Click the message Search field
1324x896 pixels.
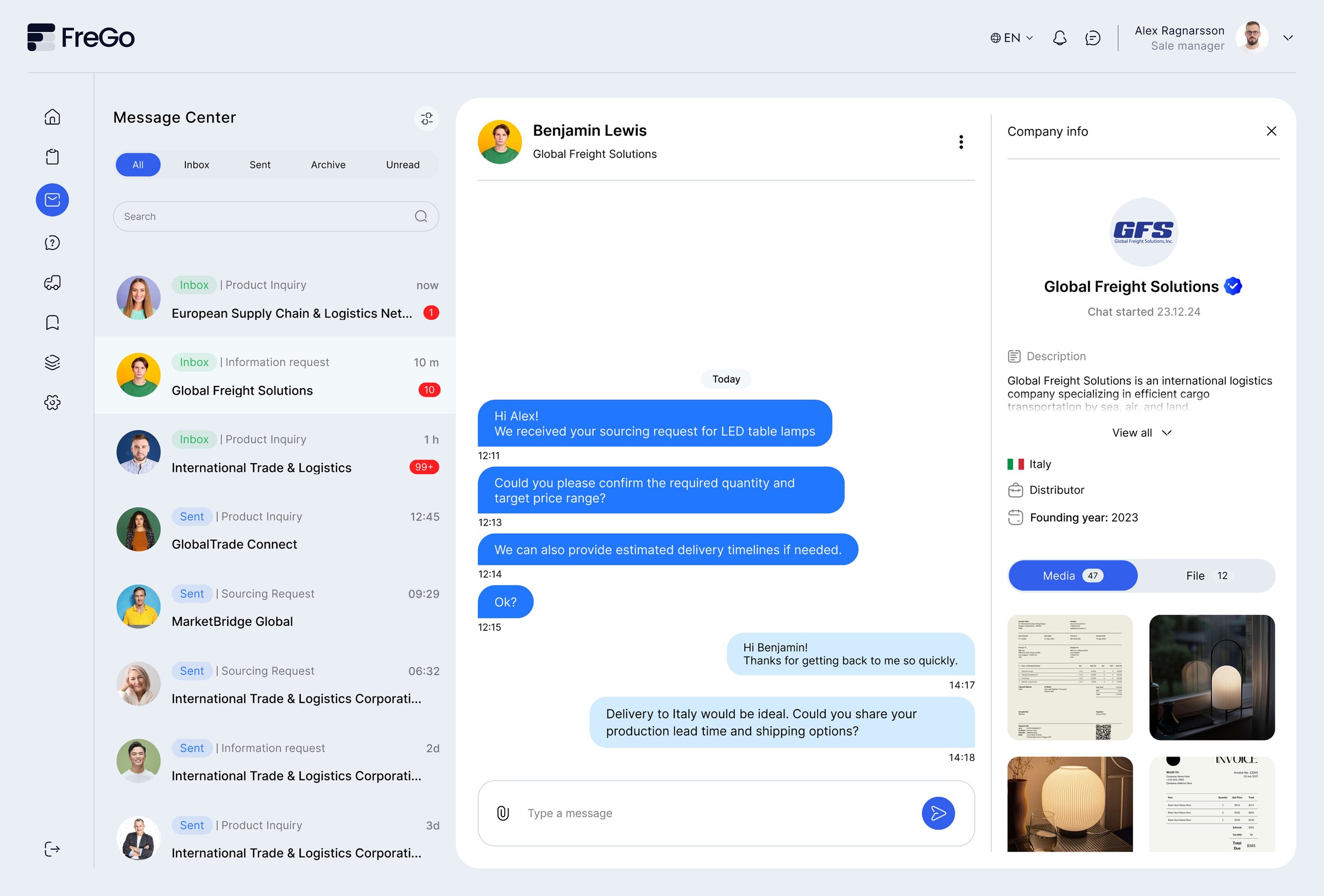[276, 216]
